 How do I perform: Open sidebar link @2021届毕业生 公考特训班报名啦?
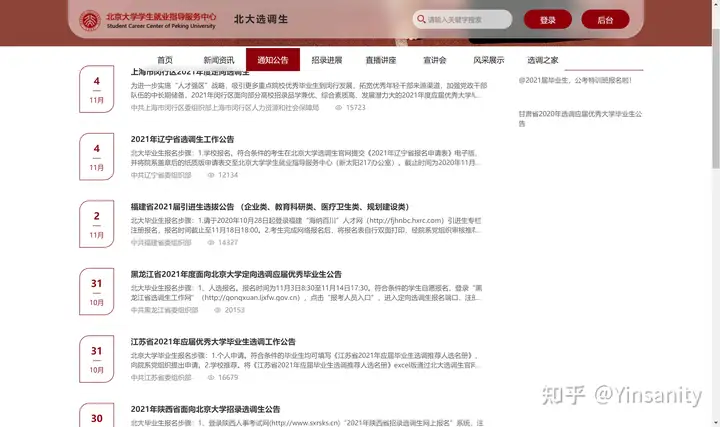pos(575,80)
